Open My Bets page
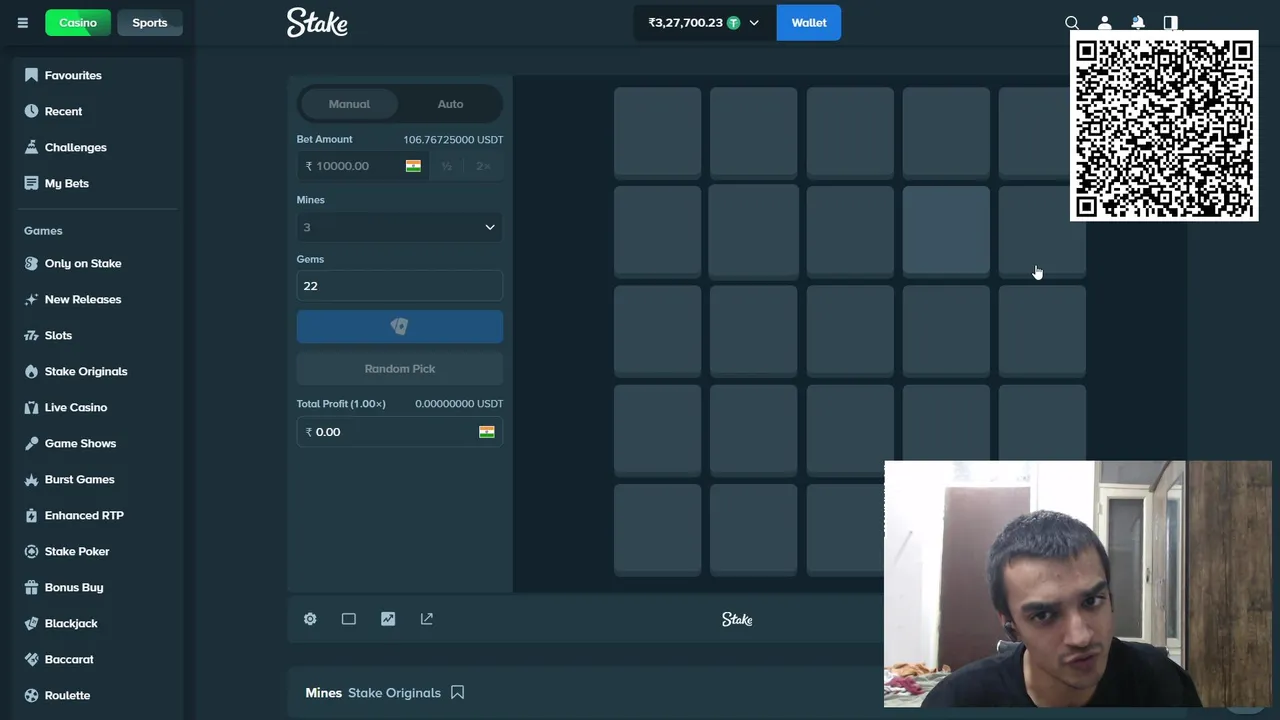The width and height of the screenshot is (1280, 720). [x=67, y=183]
